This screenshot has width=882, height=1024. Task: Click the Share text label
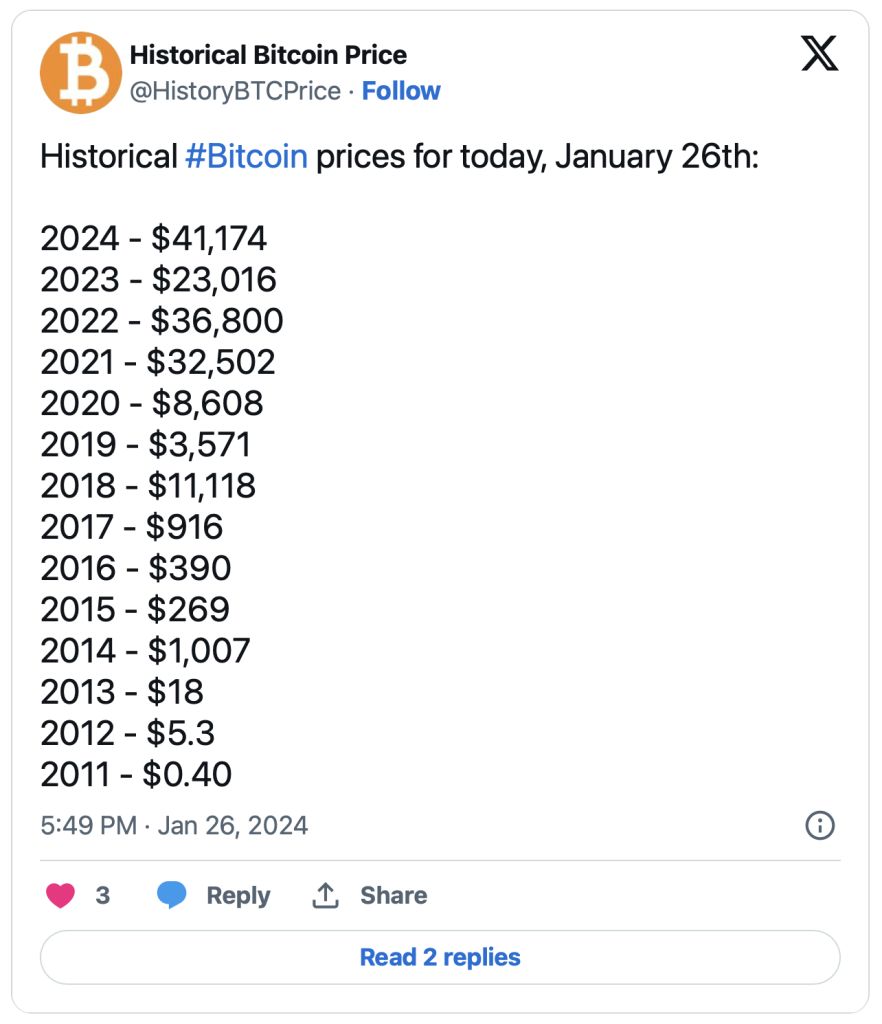click(x=394, y=895)
